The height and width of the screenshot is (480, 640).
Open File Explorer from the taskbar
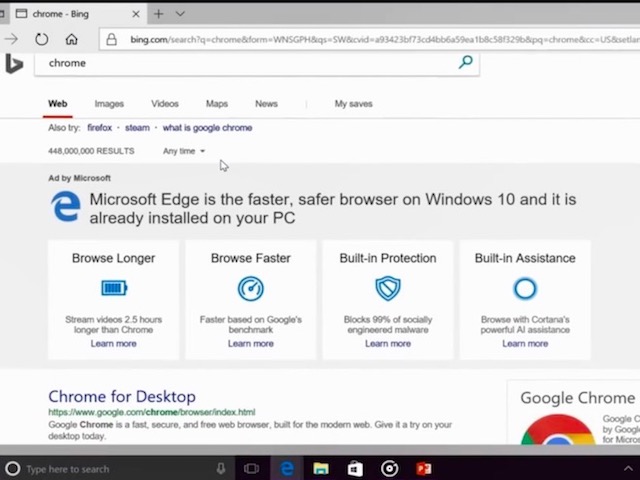click(x=321, y=469)
